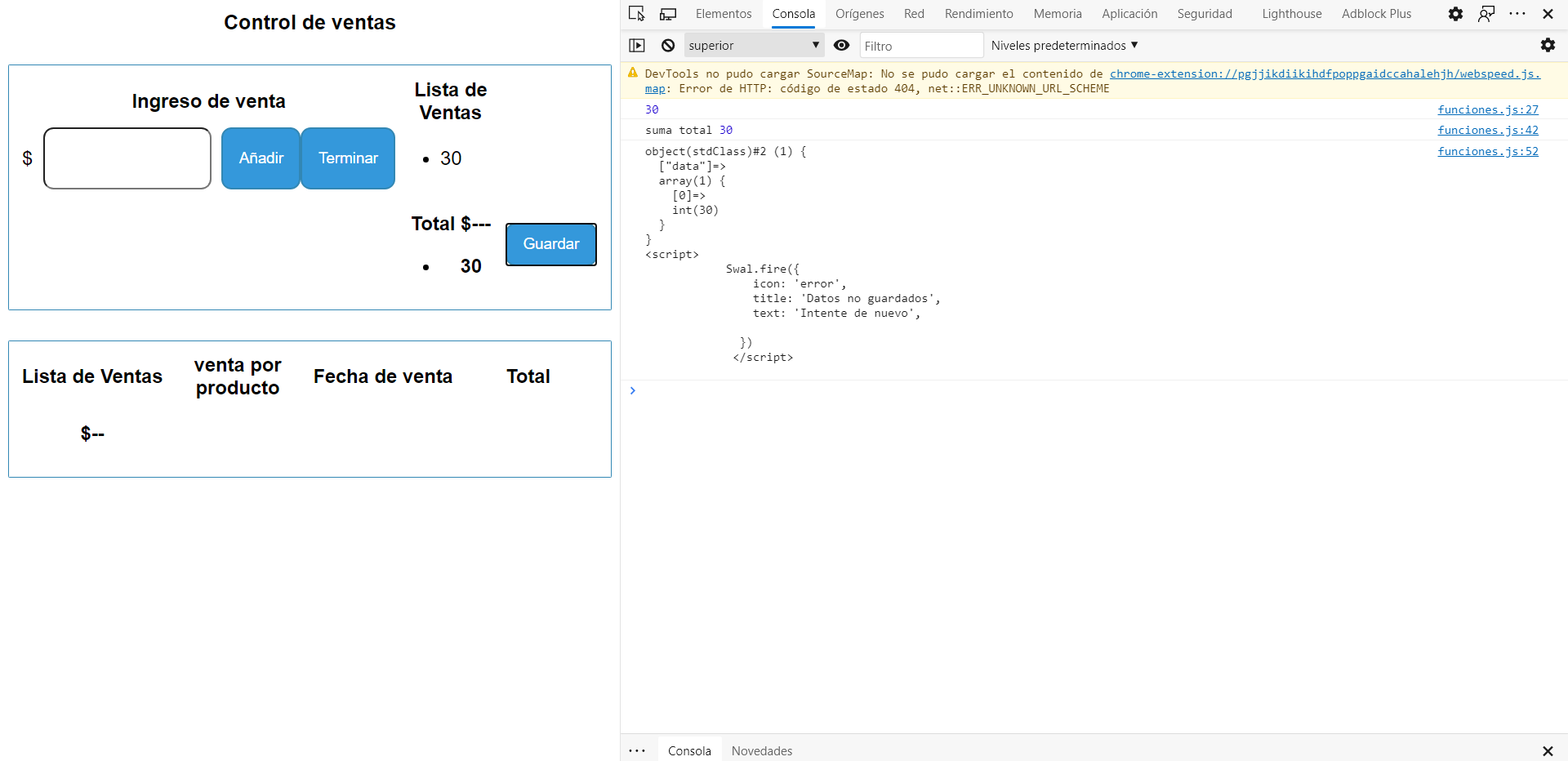Click the 'Total $---' label

(451, 224)
